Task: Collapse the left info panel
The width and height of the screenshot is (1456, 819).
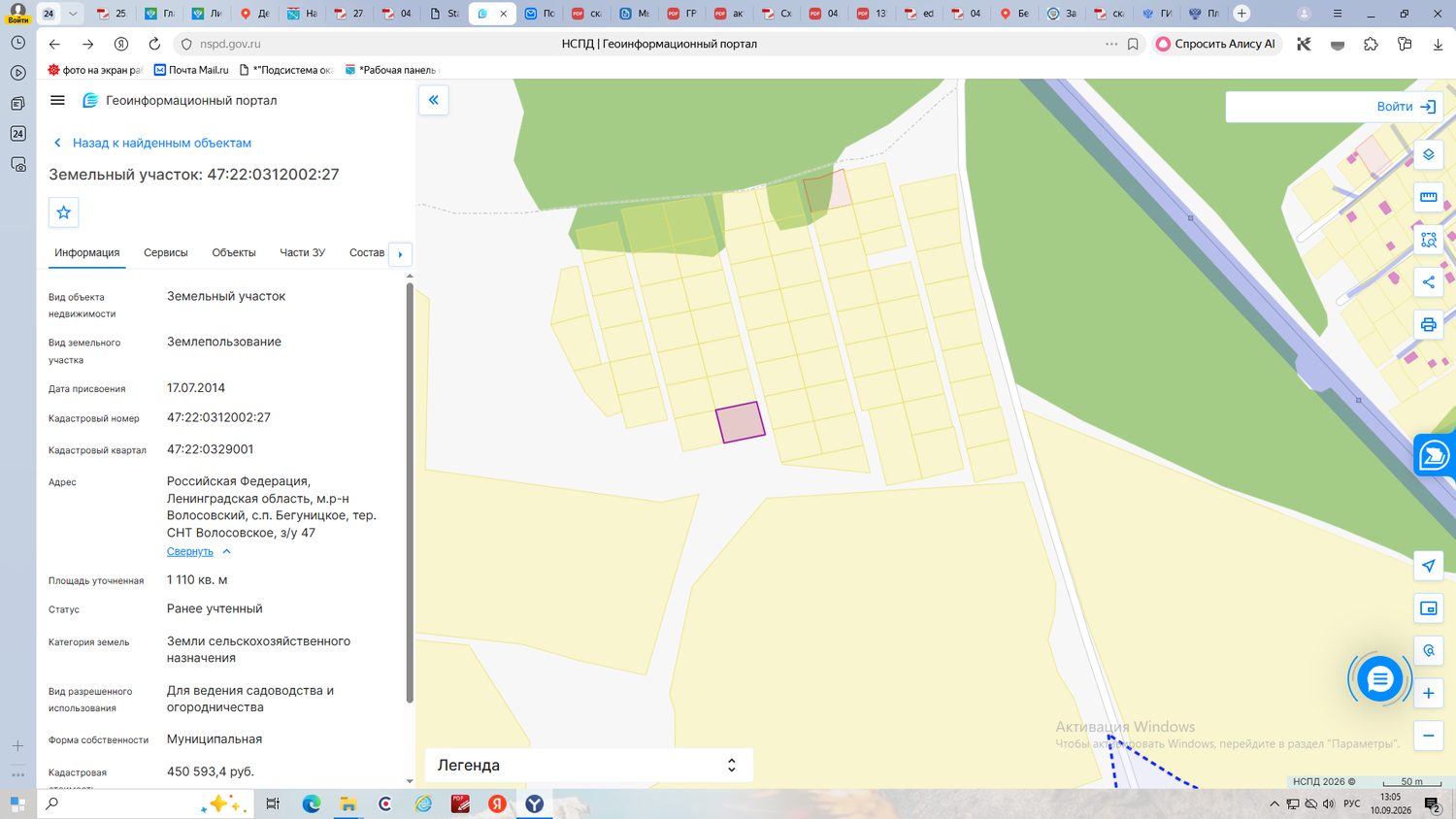Action: click(433, 100)
